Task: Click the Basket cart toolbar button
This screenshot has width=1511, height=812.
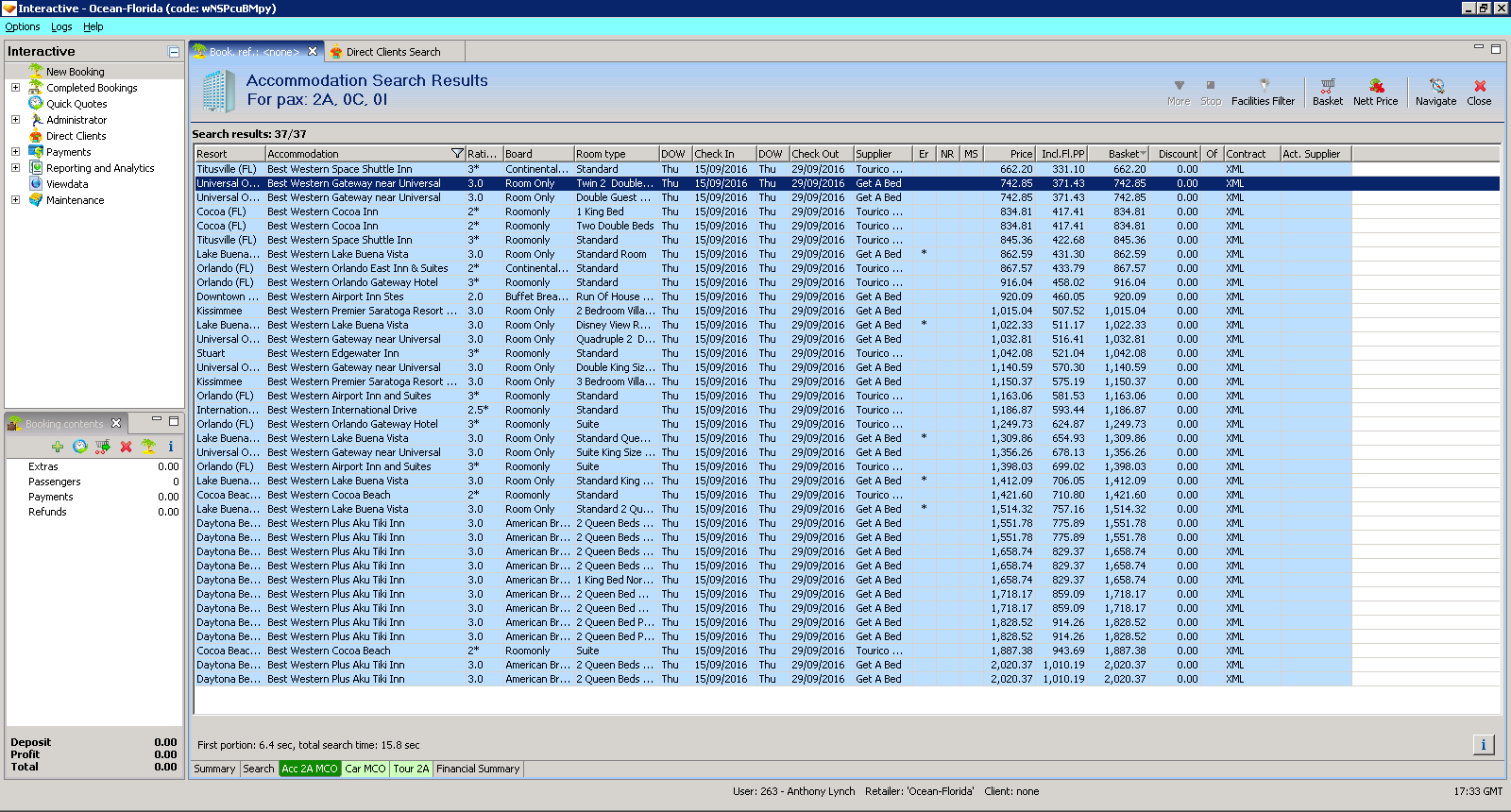Action: (1327, 92)
